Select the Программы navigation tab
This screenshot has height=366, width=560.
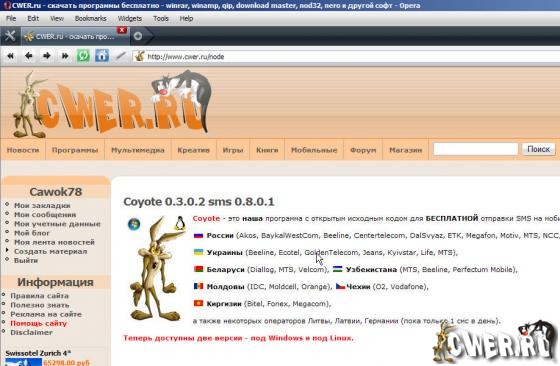[x=75, y=150]
